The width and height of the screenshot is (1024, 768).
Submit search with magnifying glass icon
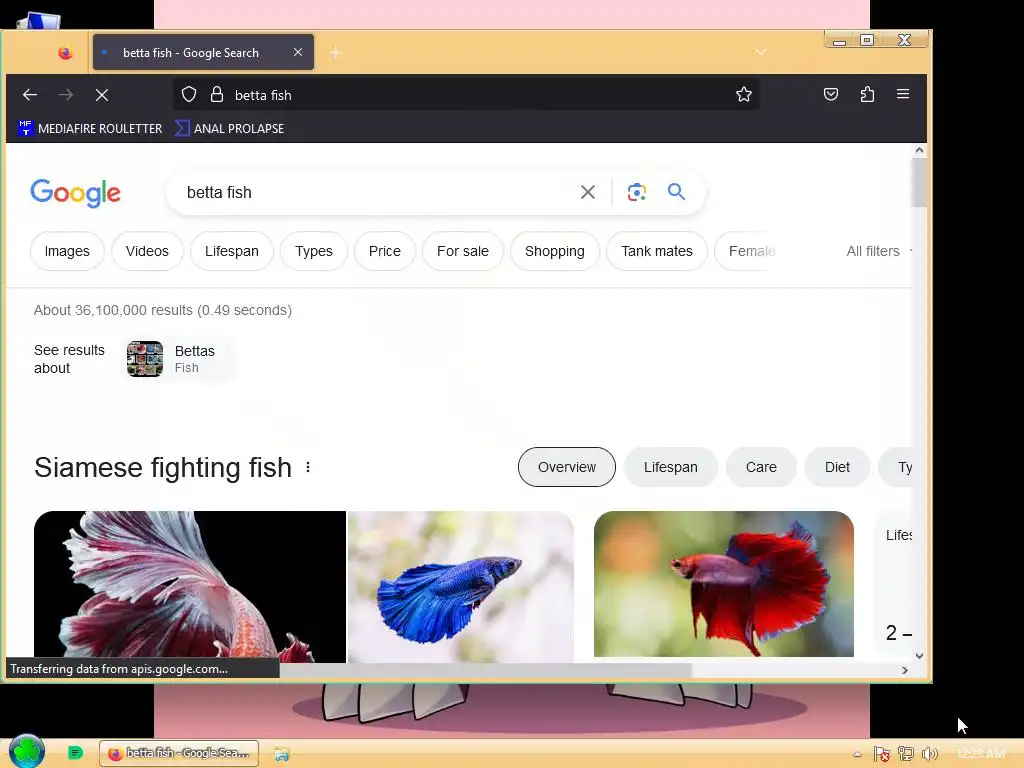coord(677,192)
